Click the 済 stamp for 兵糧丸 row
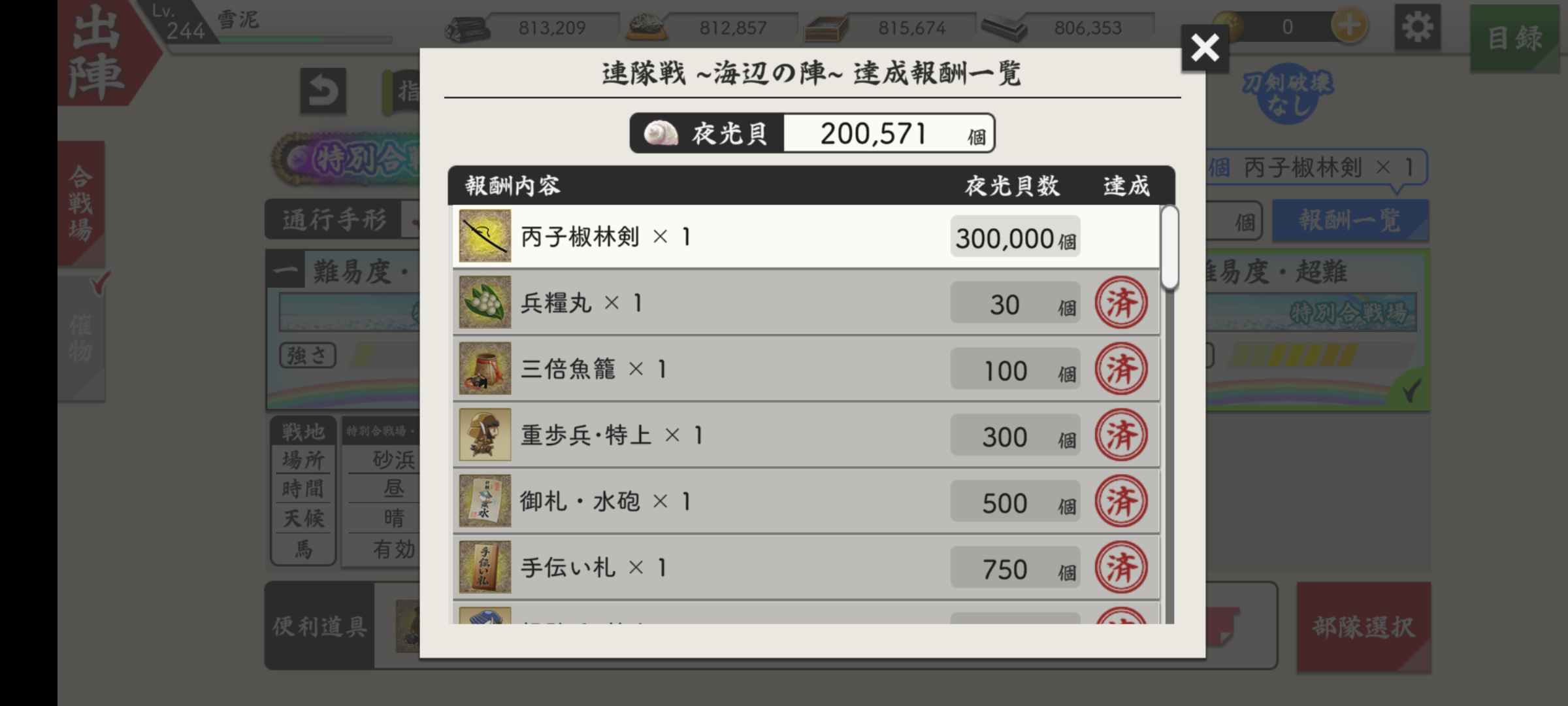The image size is (1568, 706). click(1121, 303)
